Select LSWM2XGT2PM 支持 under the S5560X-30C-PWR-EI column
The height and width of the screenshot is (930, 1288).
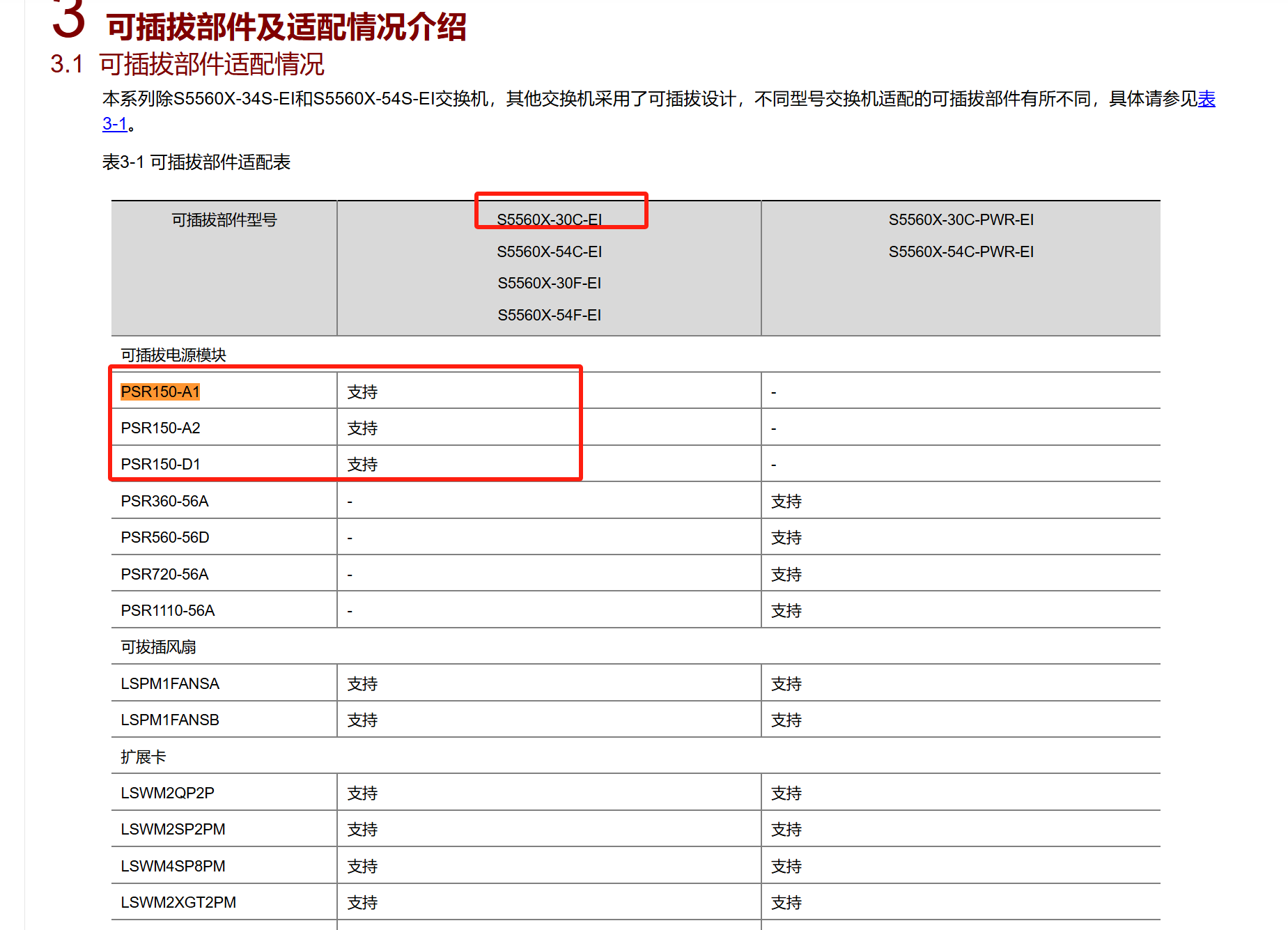tap(786, 903)
